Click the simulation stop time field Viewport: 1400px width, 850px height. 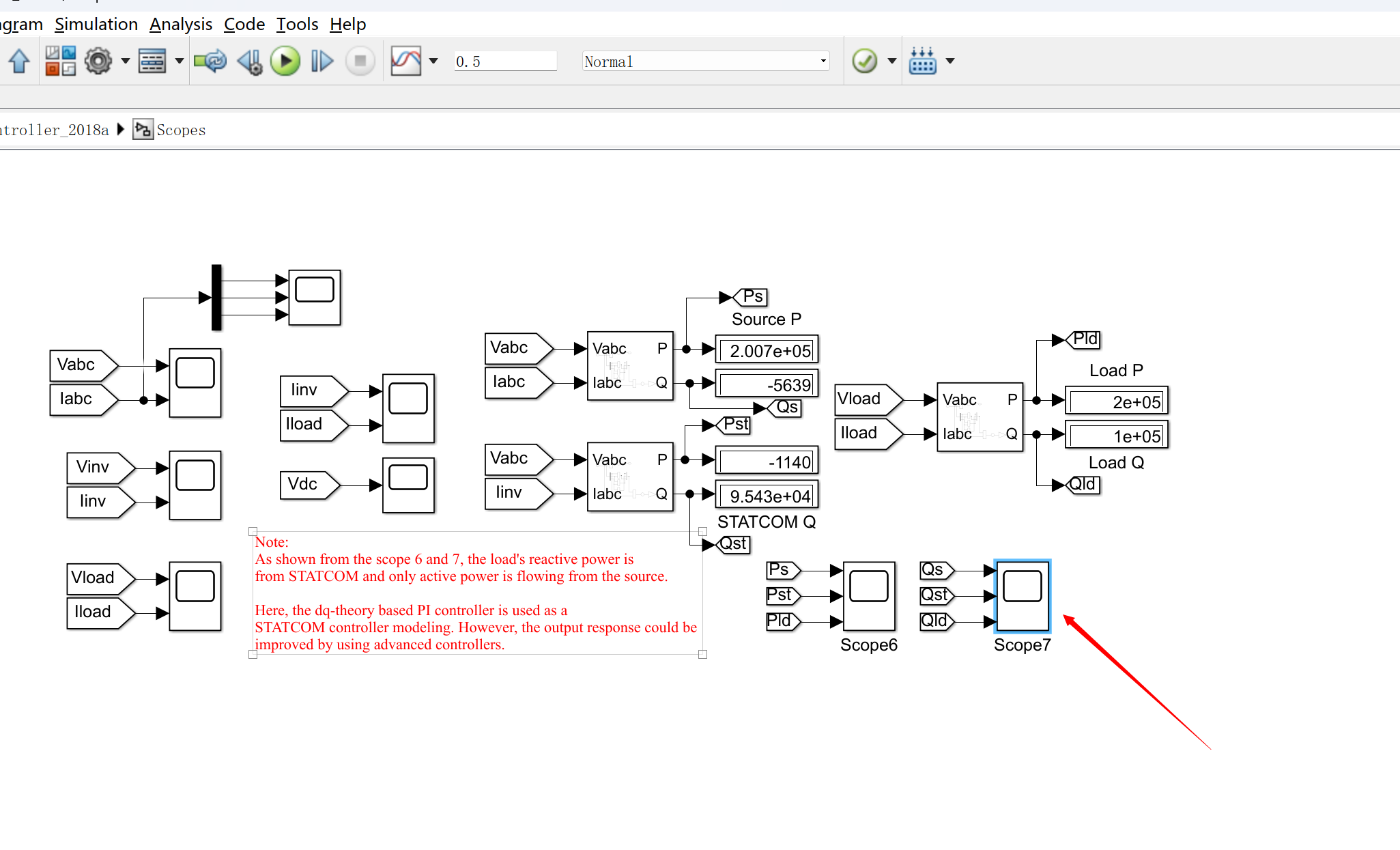point(505,61)
